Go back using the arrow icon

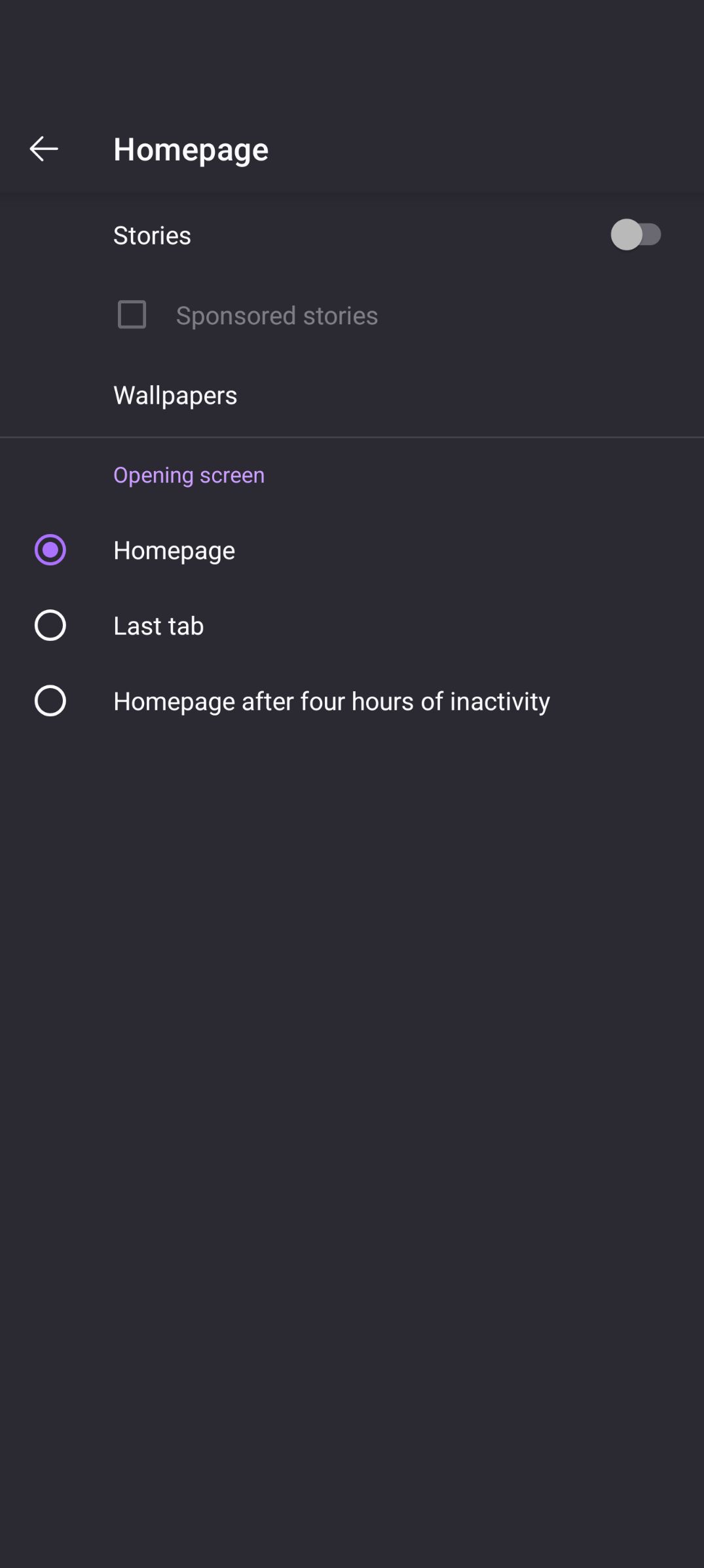coord(44,149)
